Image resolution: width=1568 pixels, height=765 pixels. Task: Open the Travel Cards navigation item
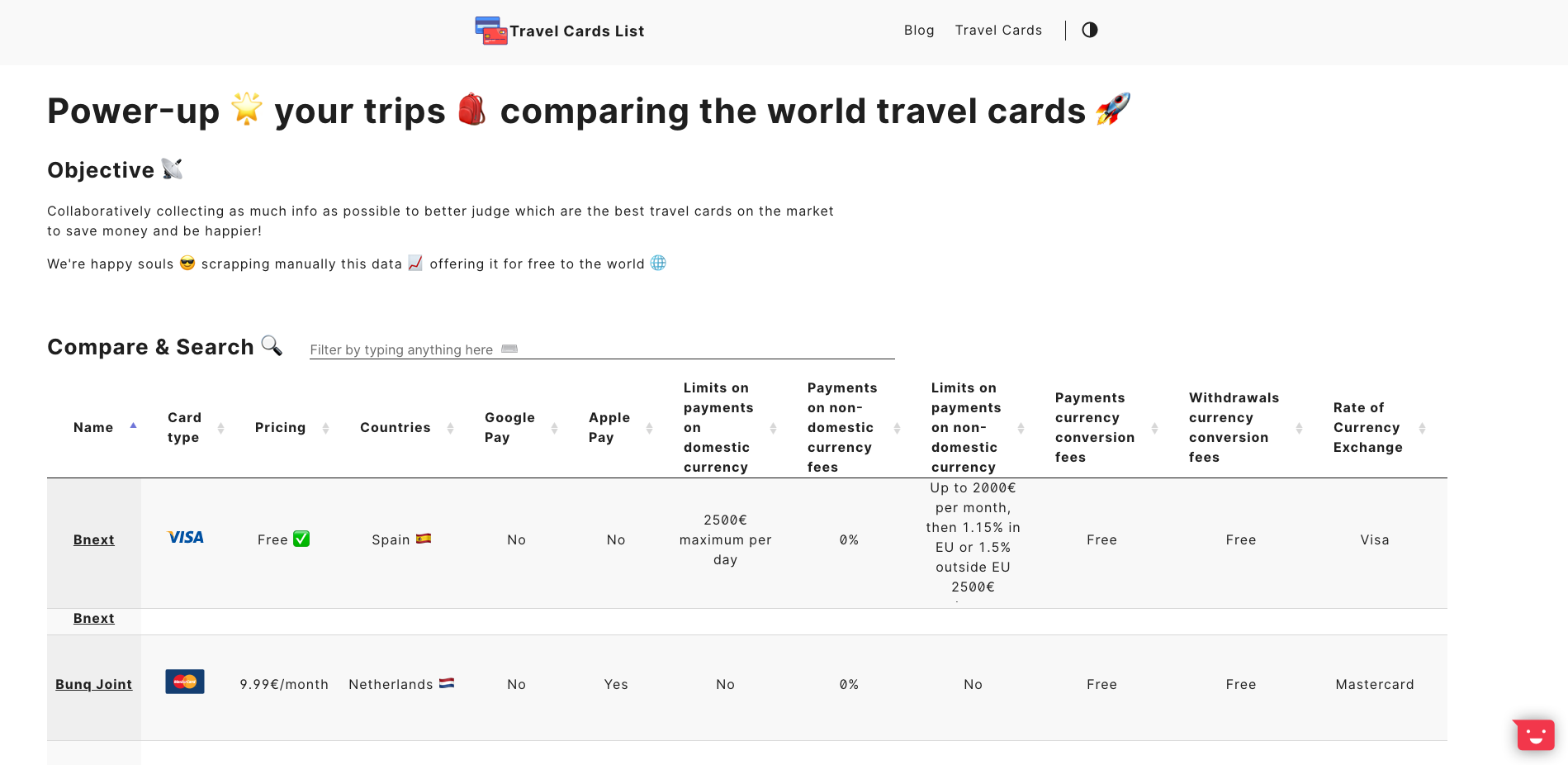998,30
